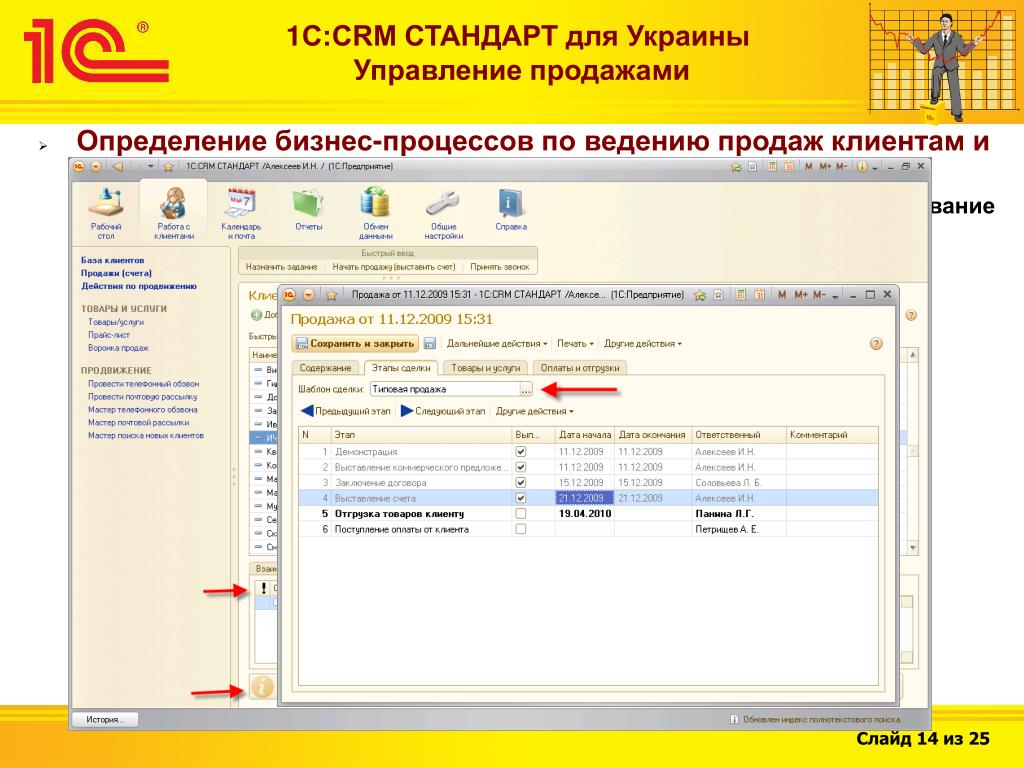Click the diskette save icon beside Сохранить и закрыть
1024x768 pixels.
click(430, 344)
